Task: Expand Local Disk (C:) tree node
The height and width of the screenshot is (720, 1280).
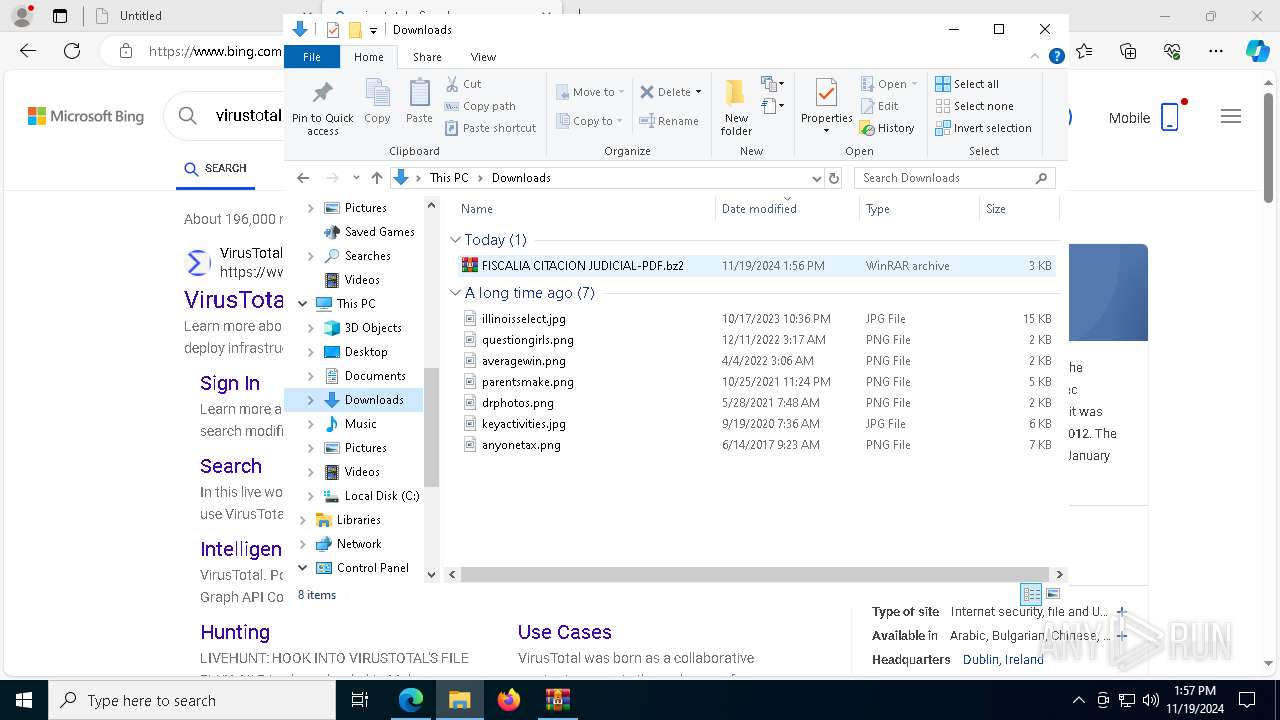Action: [x=310, y=496]
